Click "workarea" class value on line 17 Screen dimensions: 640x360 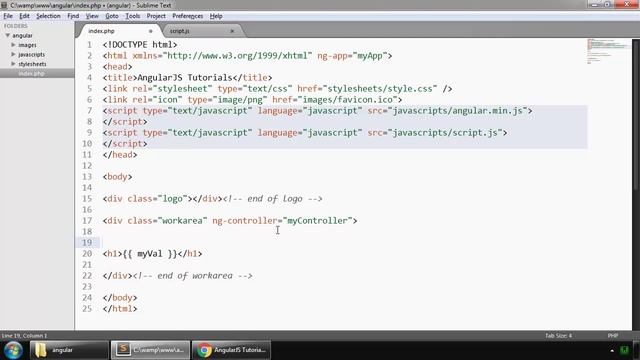click(x=182, y=221)
